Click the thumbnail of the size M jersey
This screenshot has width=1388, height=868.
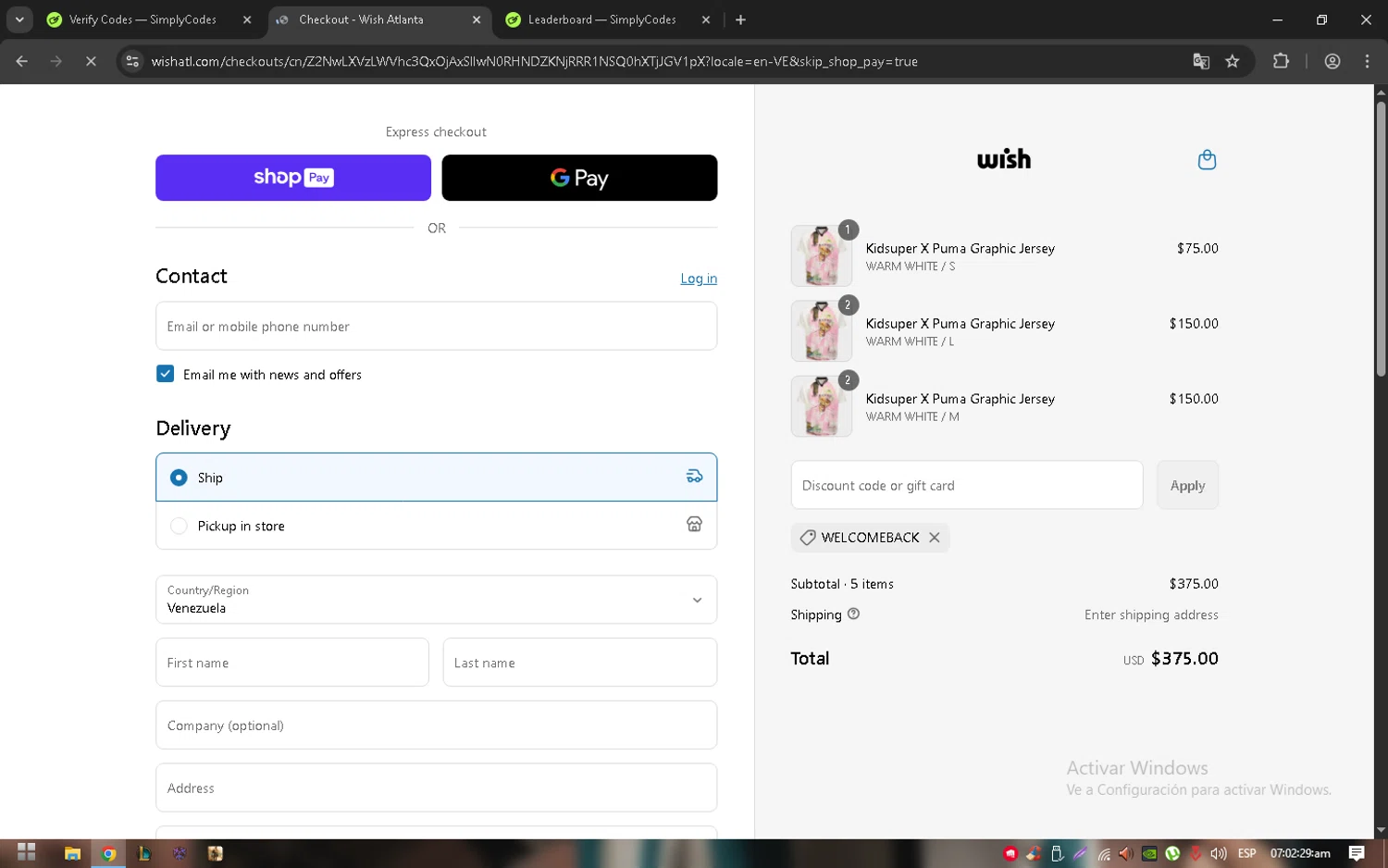pyautogui.click(x=822, y=405)
